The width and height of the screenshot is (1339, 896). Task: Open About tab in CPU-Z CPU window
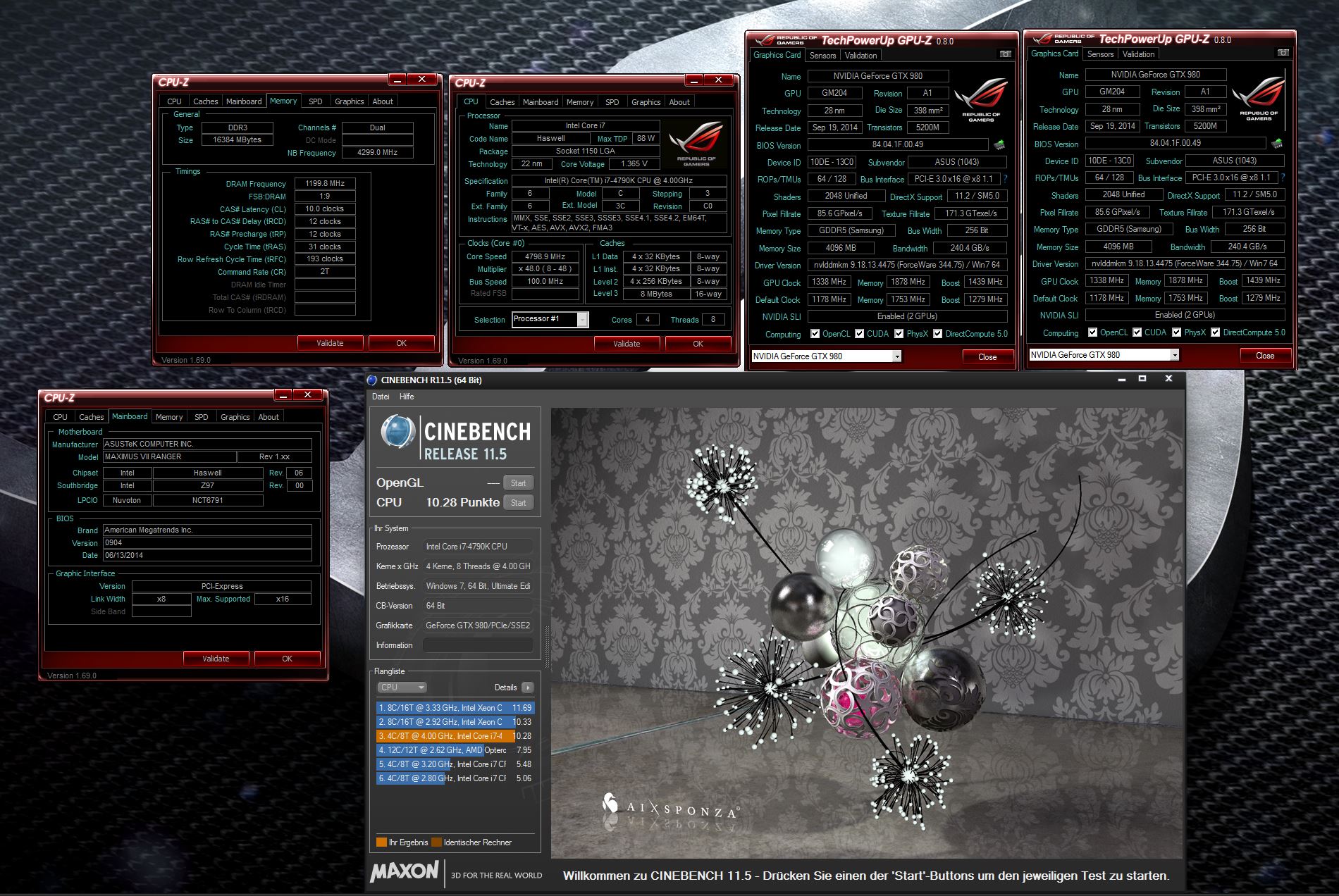pos(679,102)
